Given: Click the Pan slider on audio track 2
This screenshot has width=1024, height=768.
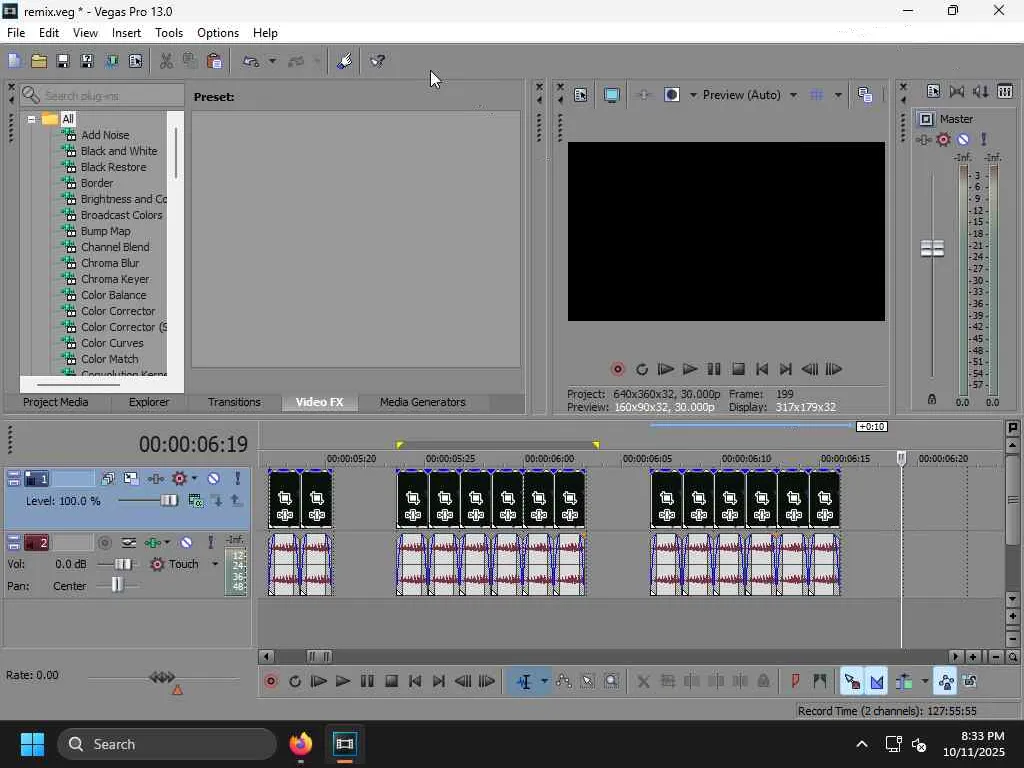Looking at the screenshot, I should coord(117,585).
